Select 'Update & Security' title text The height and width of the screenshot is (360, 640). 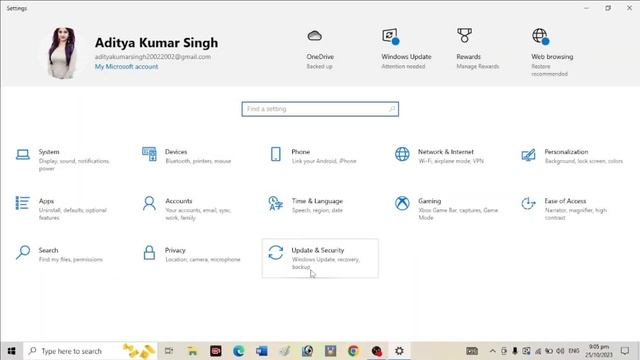click(x=318, y=250)
